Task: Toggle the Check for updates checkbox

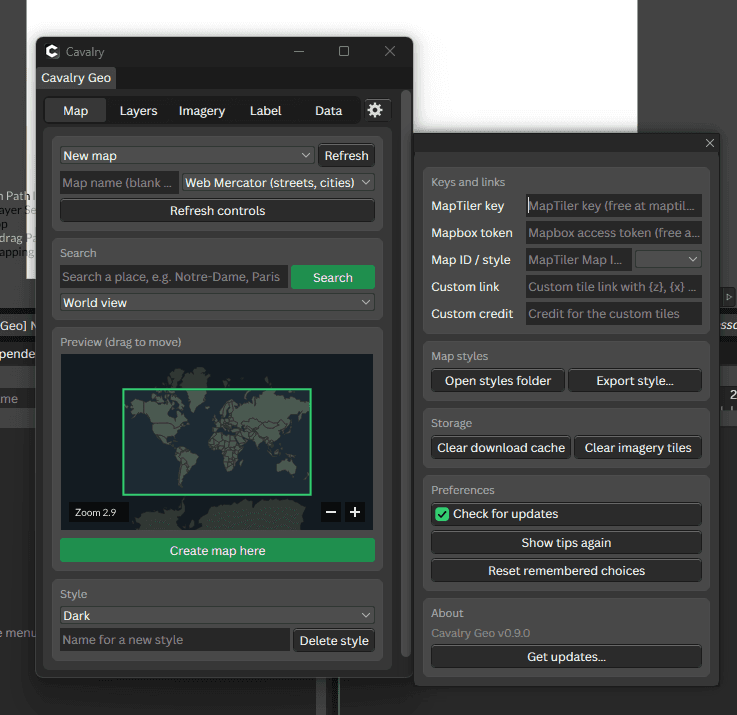Action: [442, 514]
